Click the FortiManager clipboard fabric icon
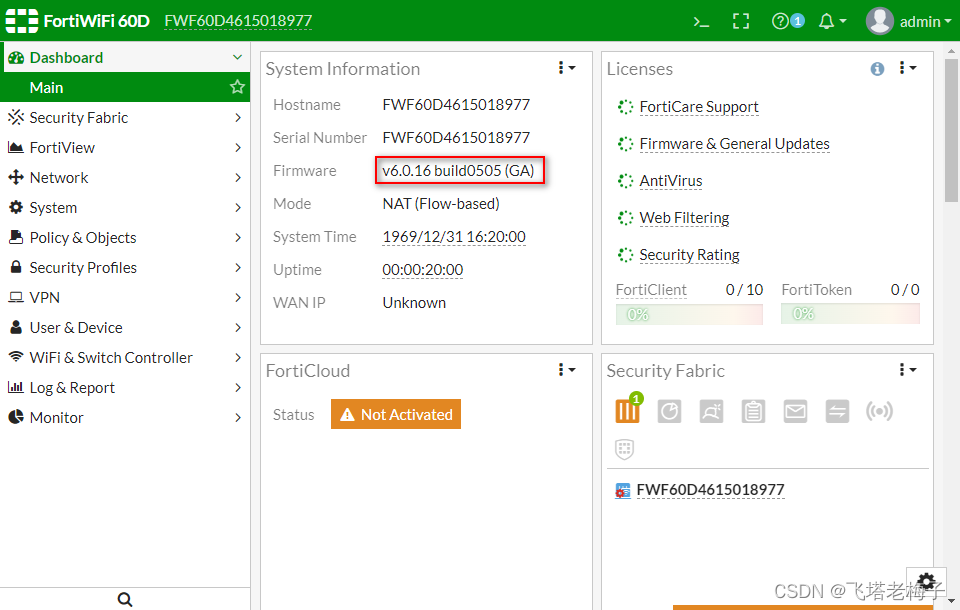Viewport: 960px width, 610px height. (753, 412)
